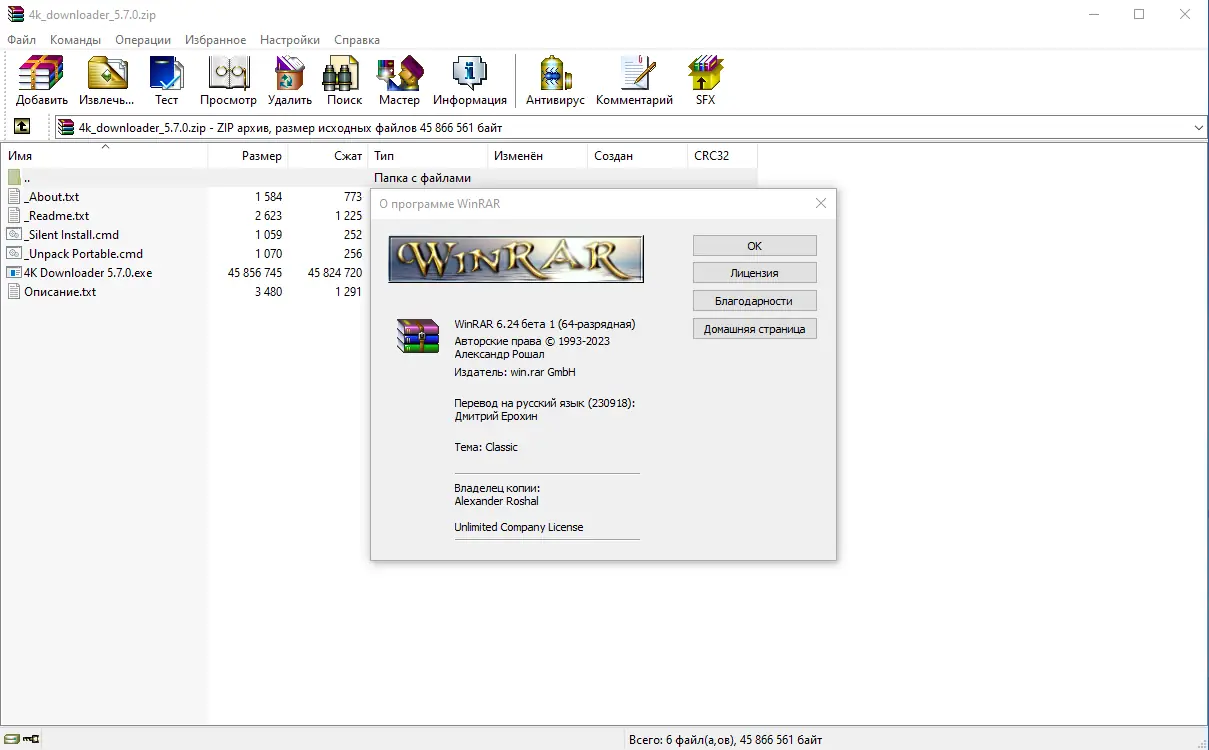Image resolution: width=1209 pixels, height=750 pixels.
Task: Click the size value 3 480
Action: click(268, 292)
